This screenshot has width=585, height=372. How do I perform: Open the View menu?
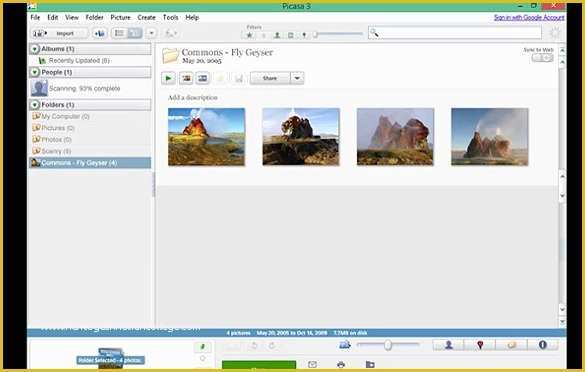72,18
